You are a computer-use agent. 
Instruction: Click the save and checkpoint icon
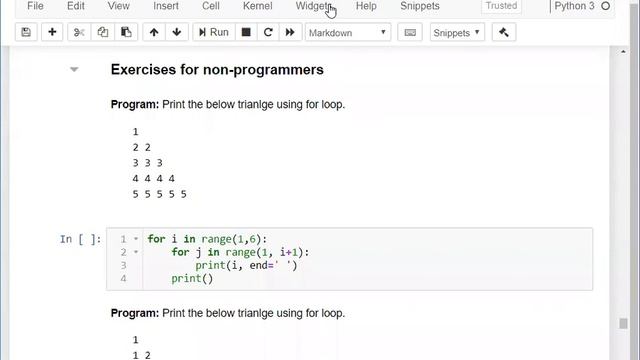pyautogui.click(x=26, y=32)
